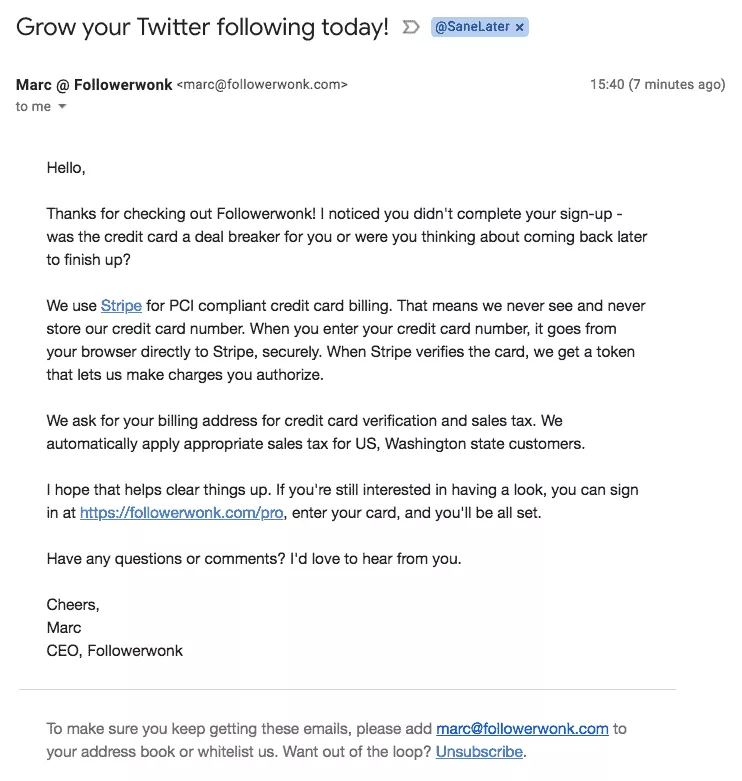This screenshot has height=781, width=742.
Task: Click the Unsubscribe link
Action: coord(478,751)
